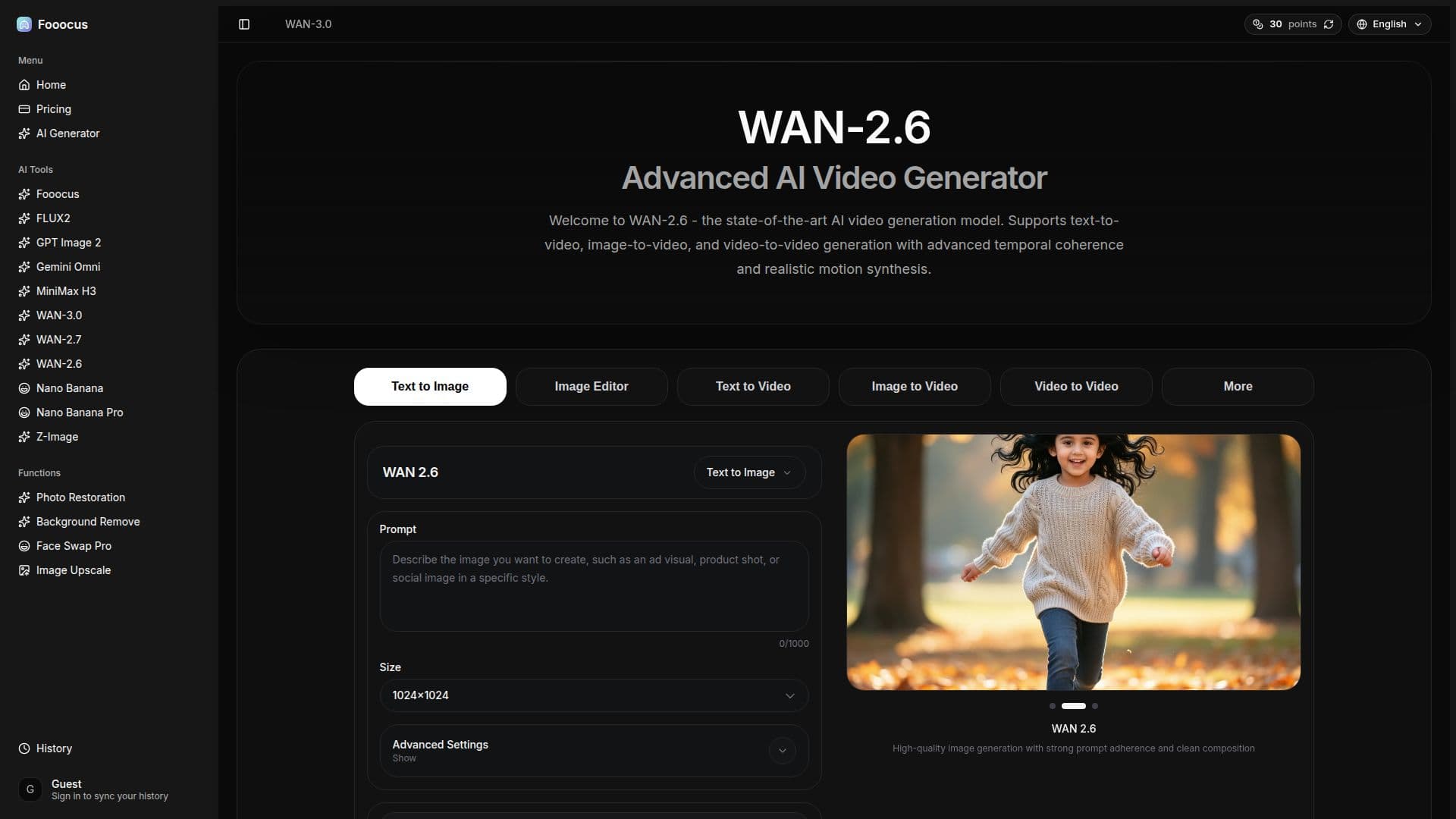Click the Background Remove sparkle icon

coord(24,522)
